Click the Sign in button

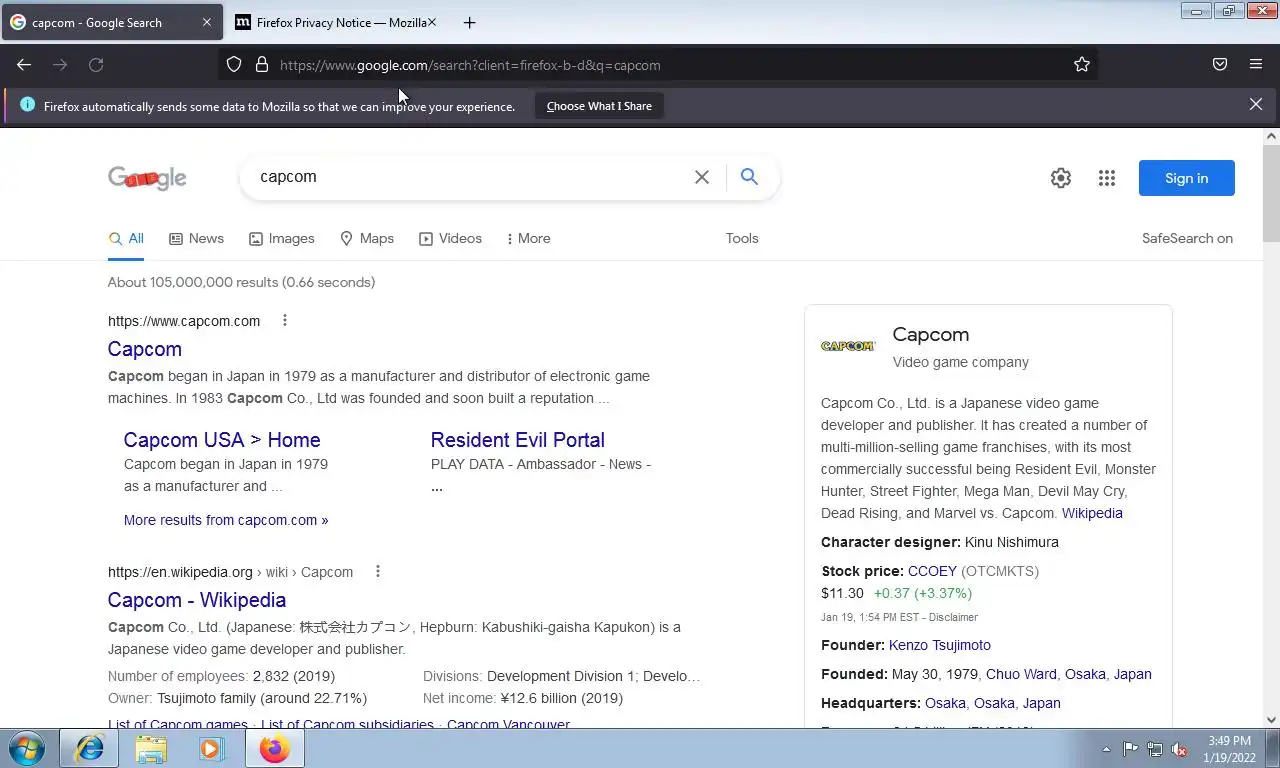coord(1187,178)
